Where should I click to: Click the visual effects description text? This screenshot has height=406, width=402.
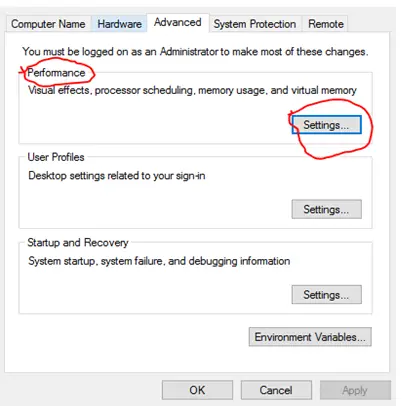(192, 90)
